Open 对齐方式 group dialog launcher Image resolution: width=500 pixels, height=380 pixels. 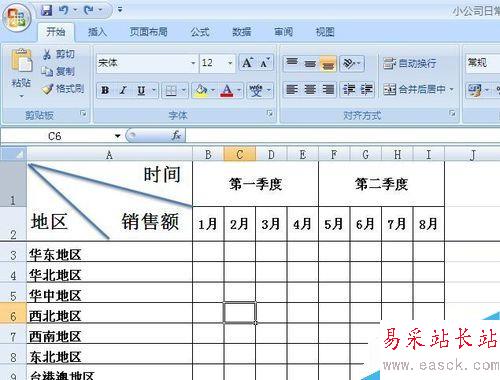pos(452,113)
